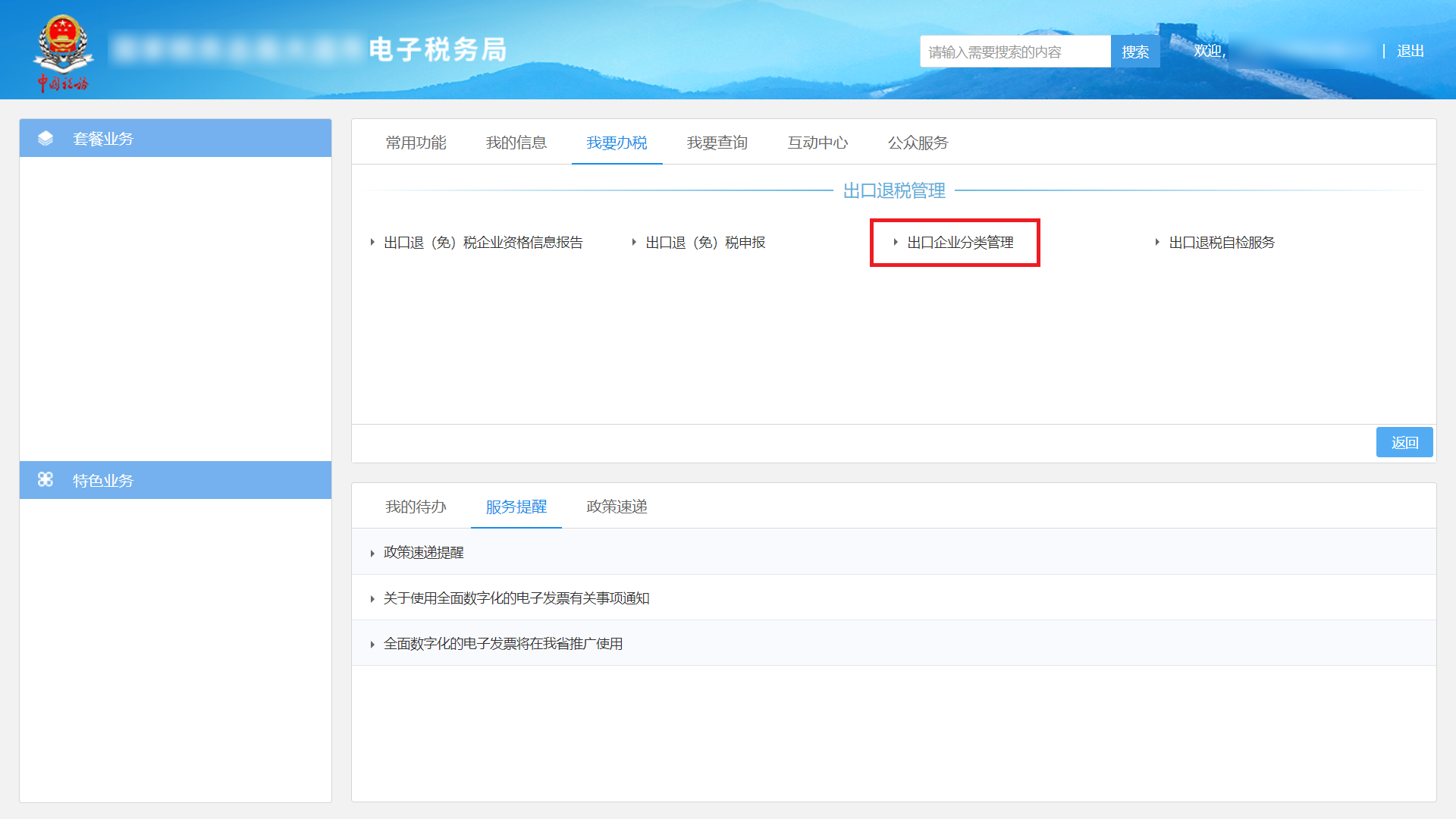打开"出口退（免）税企业资格信息报告"
Viewport: 1456px width, 819px height.
(x=482, y=242)
